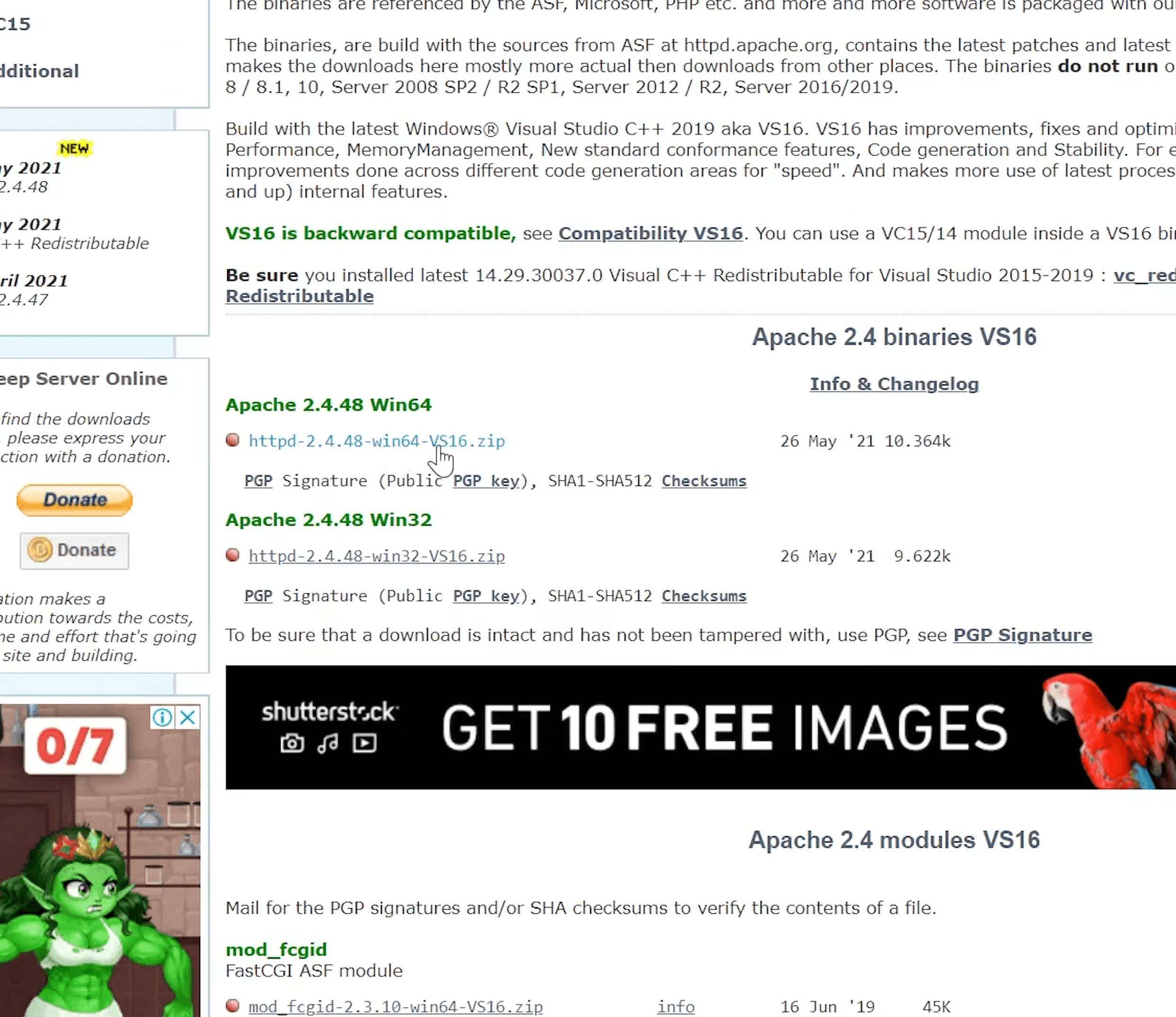Click the Bitcoin Donate icon
The image size is (1176, 1017).
74,549
